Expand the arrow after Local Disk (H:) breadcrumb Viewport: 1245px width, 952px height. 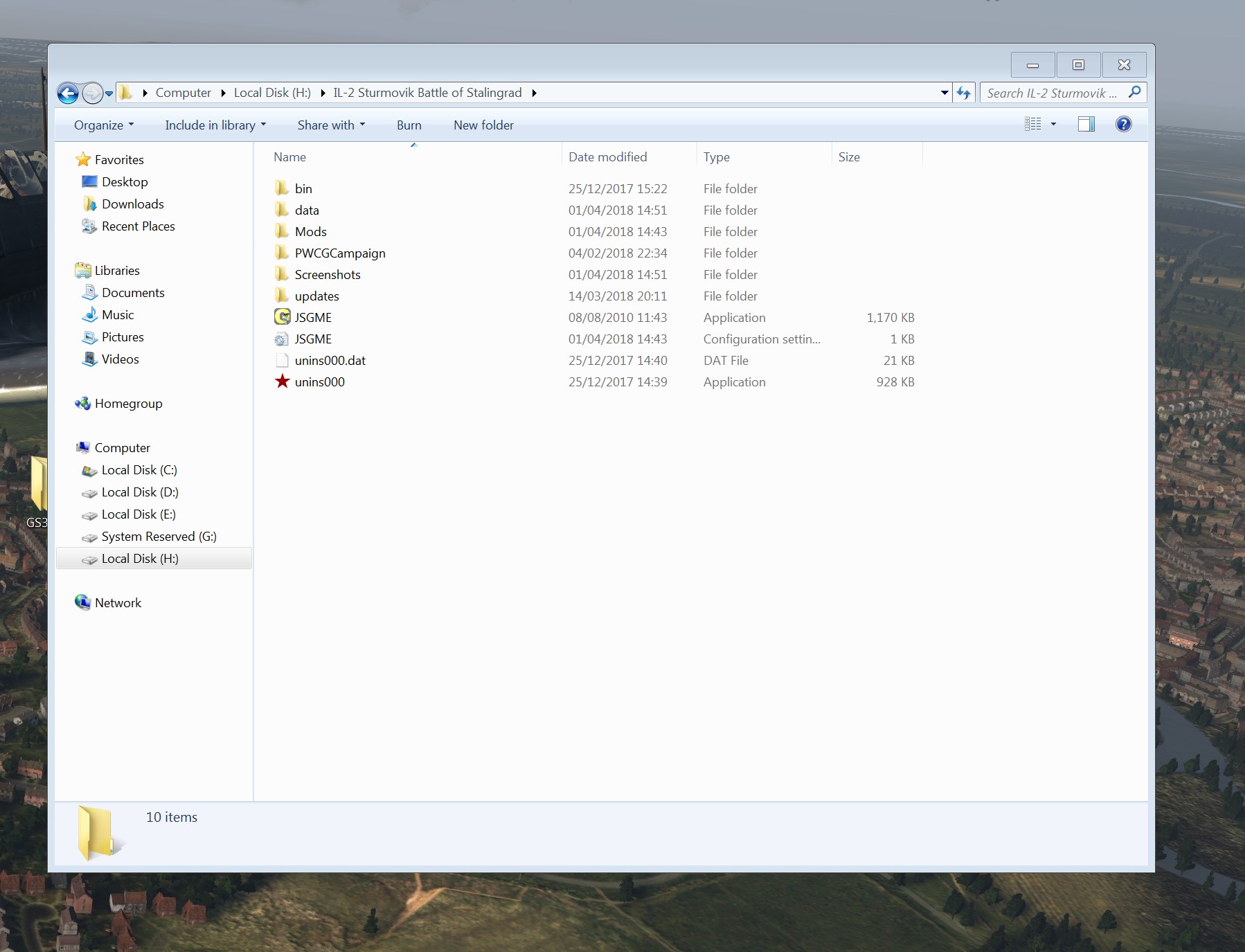[323, 93]
